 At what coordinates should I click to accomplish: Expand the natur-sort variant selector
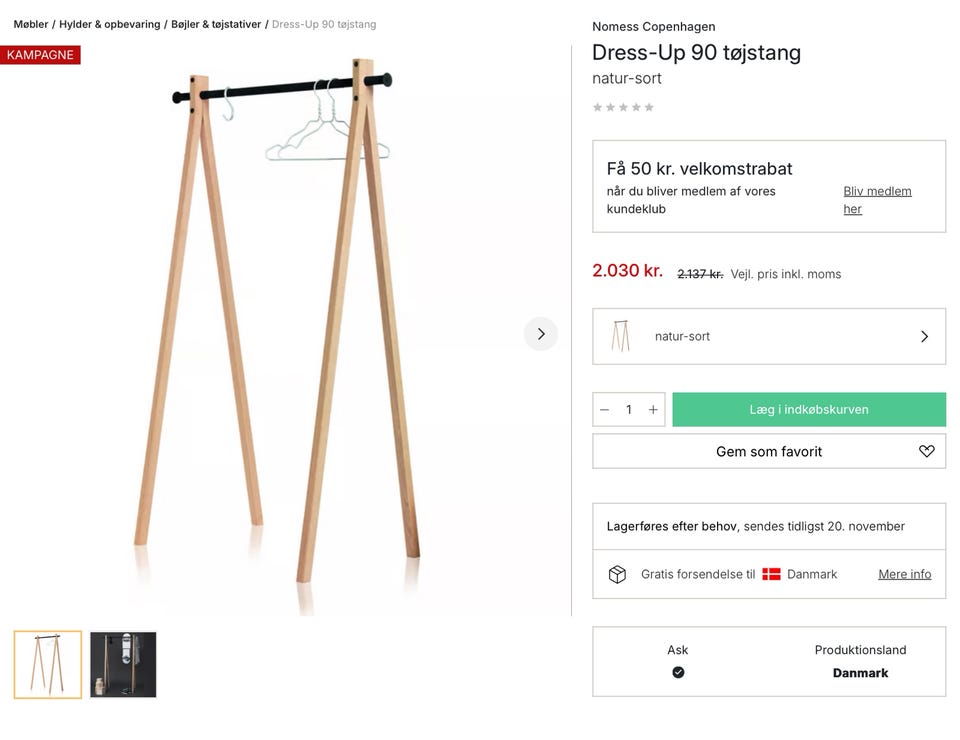click(768, 337)
